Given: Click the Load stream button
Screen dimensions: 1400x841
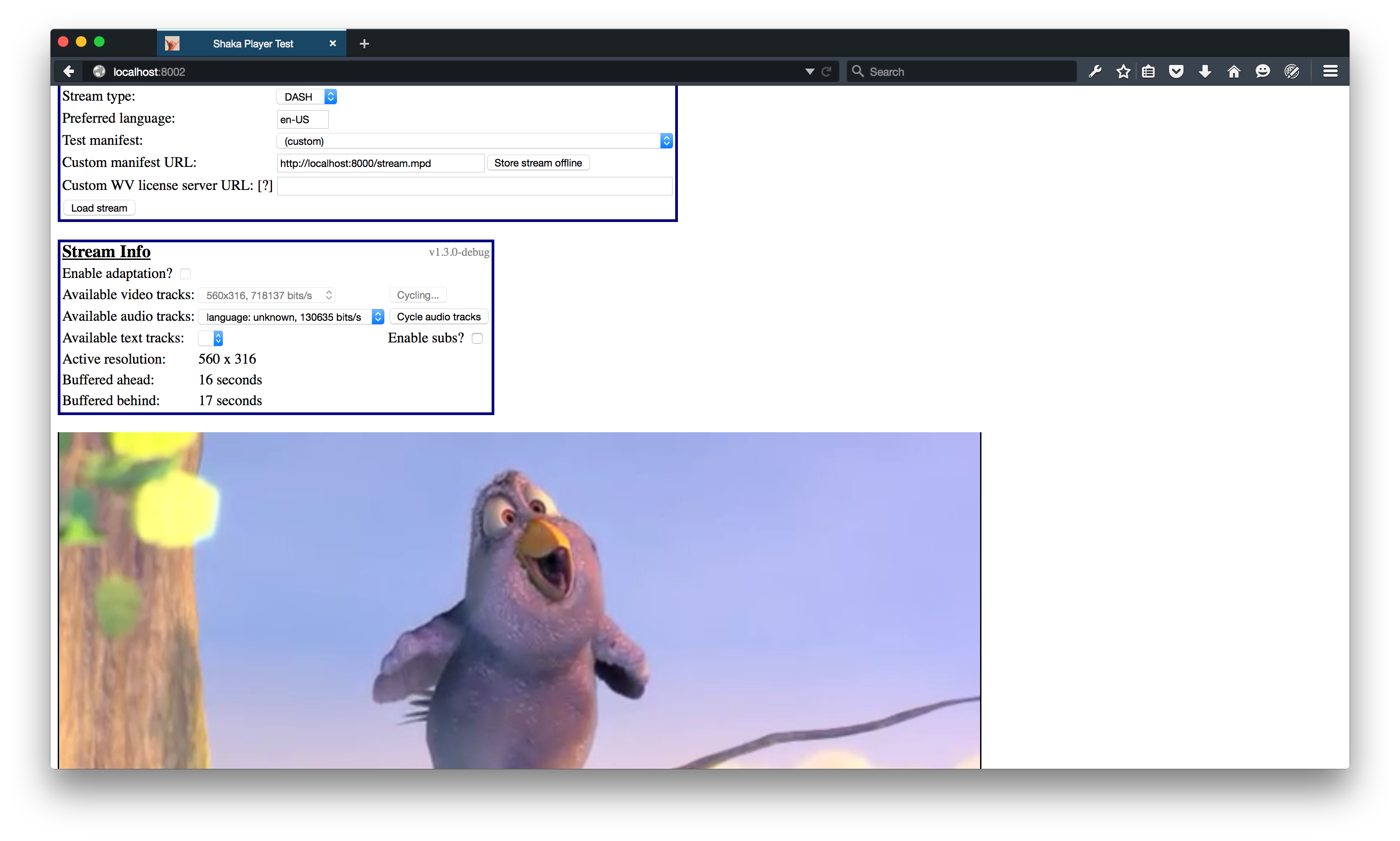Looking at the screenshot, I should (x=99, y=208).
